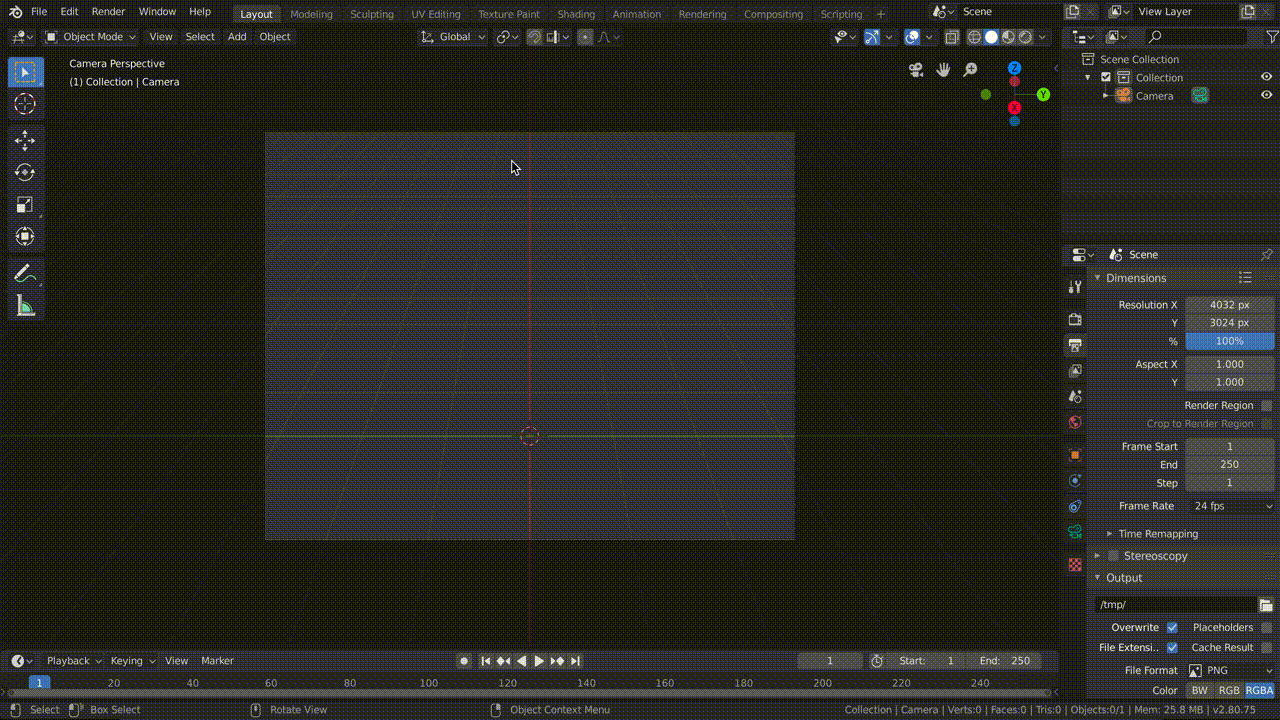
Task: Select the Rotate tool in the toolbar
Action: point(25,173)
